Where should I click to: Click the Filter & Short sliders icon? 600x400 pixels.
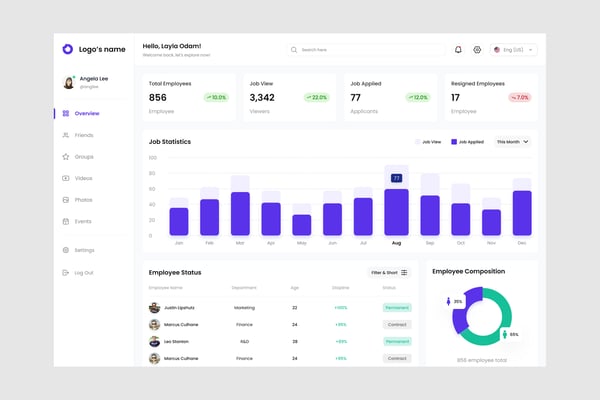(404, 273)
